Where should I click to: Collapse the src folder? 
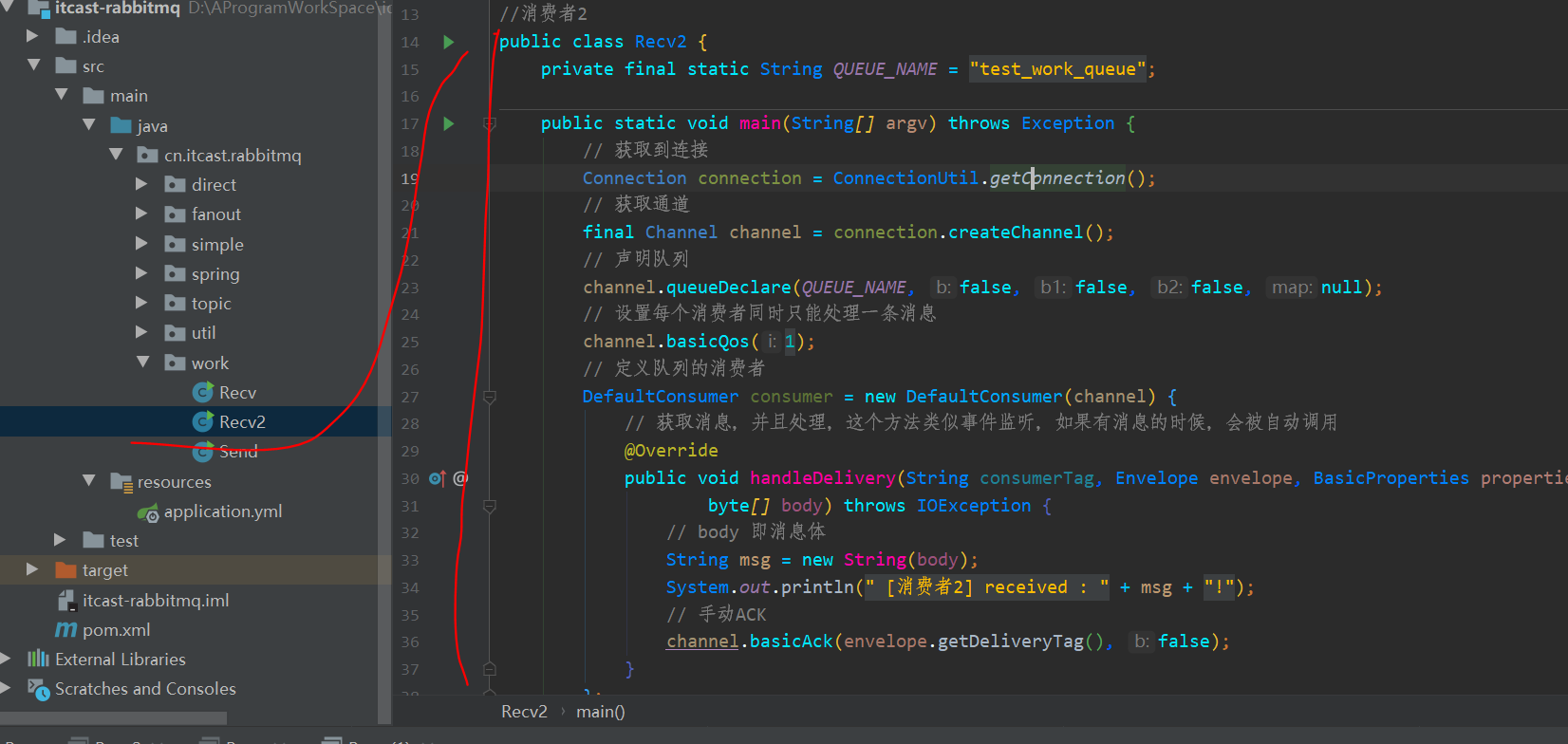33,65
